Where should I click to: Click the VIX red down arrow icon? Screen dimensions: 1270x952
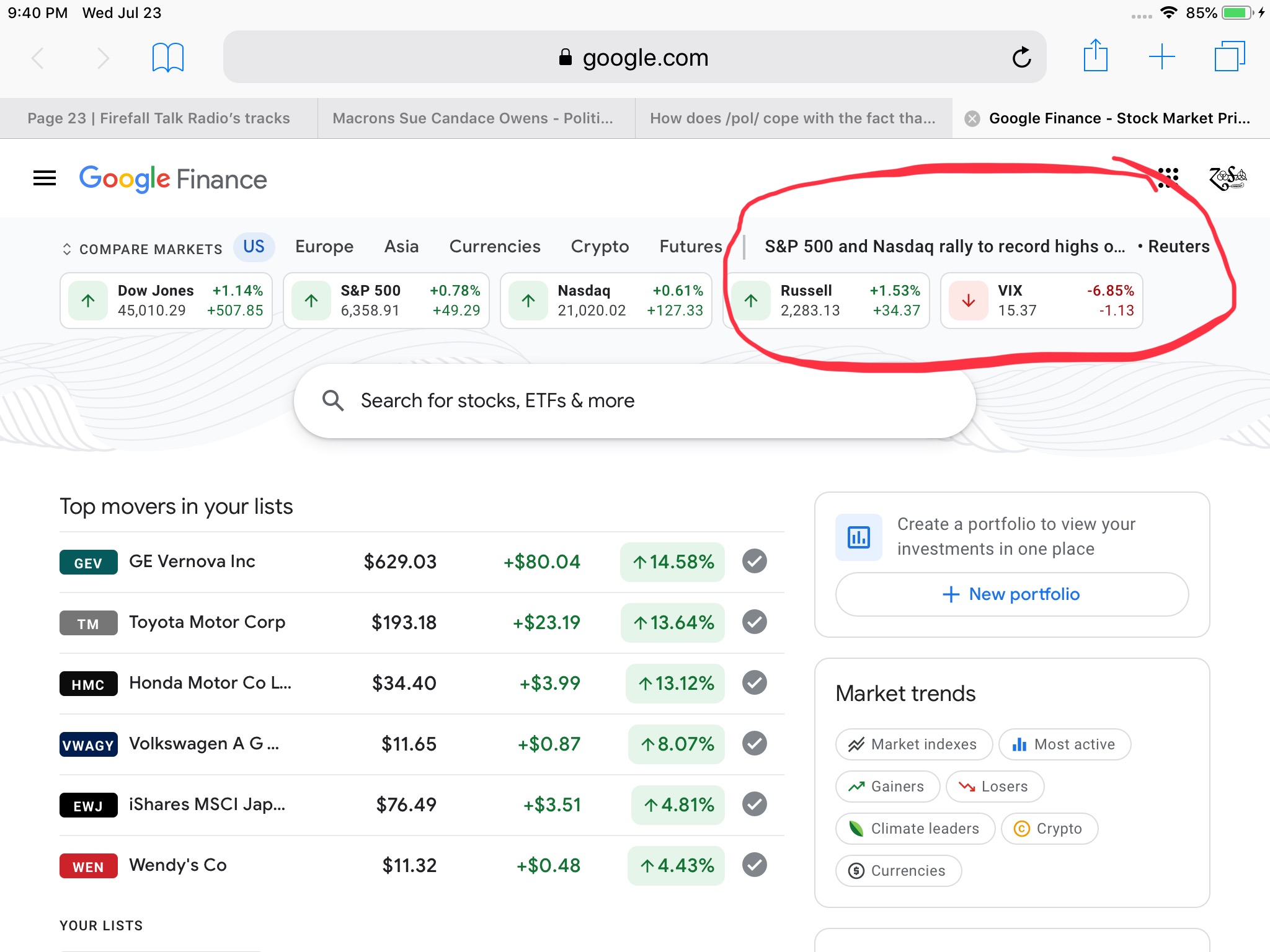pyautogui.click(x=968, y=301)
